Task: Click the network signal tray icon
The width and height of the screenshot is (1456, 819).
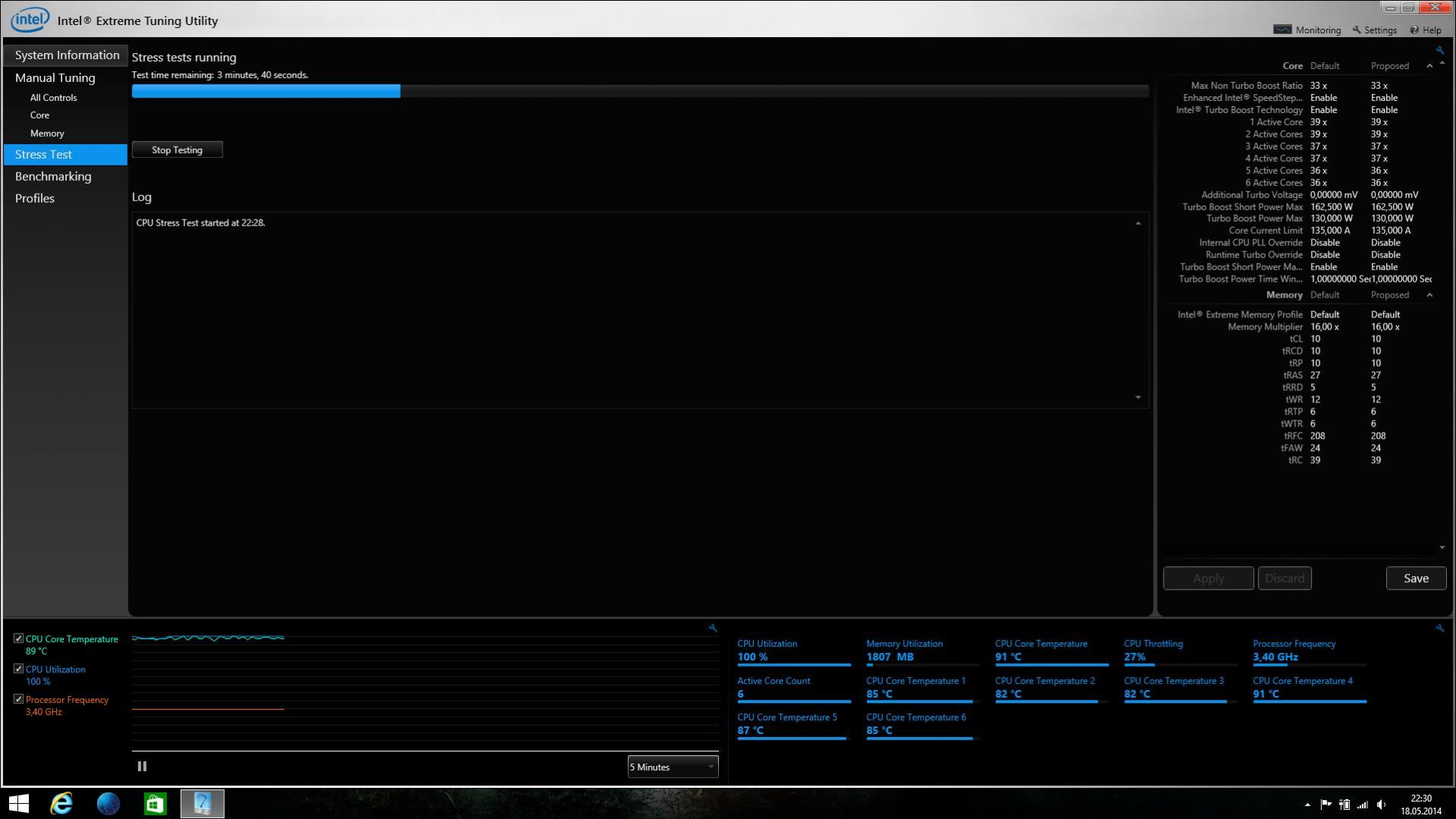Action: (1363, 804)
